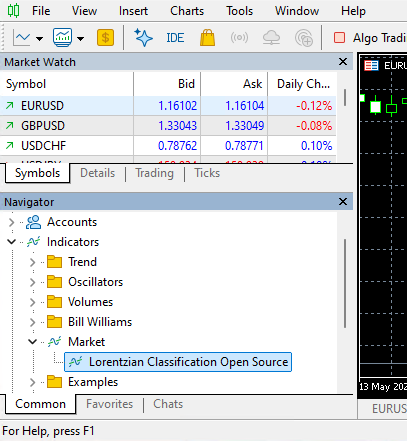This screenshot has width=407, height=441.
Task: Switch to the Ticks tab
Action: point(207,173)
